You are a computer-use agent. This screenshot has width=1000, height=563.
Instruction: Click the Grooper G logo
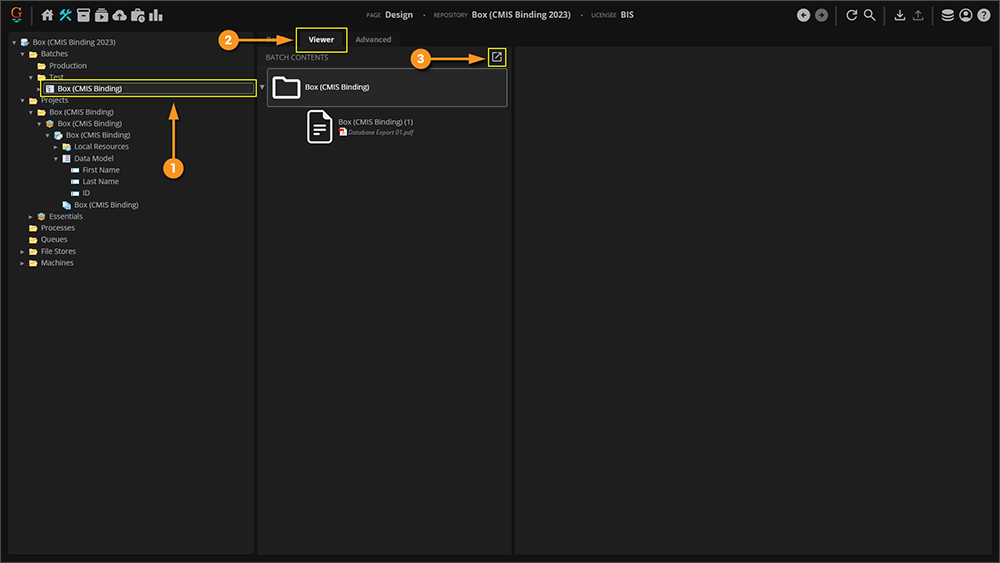[x=17, y=15]
